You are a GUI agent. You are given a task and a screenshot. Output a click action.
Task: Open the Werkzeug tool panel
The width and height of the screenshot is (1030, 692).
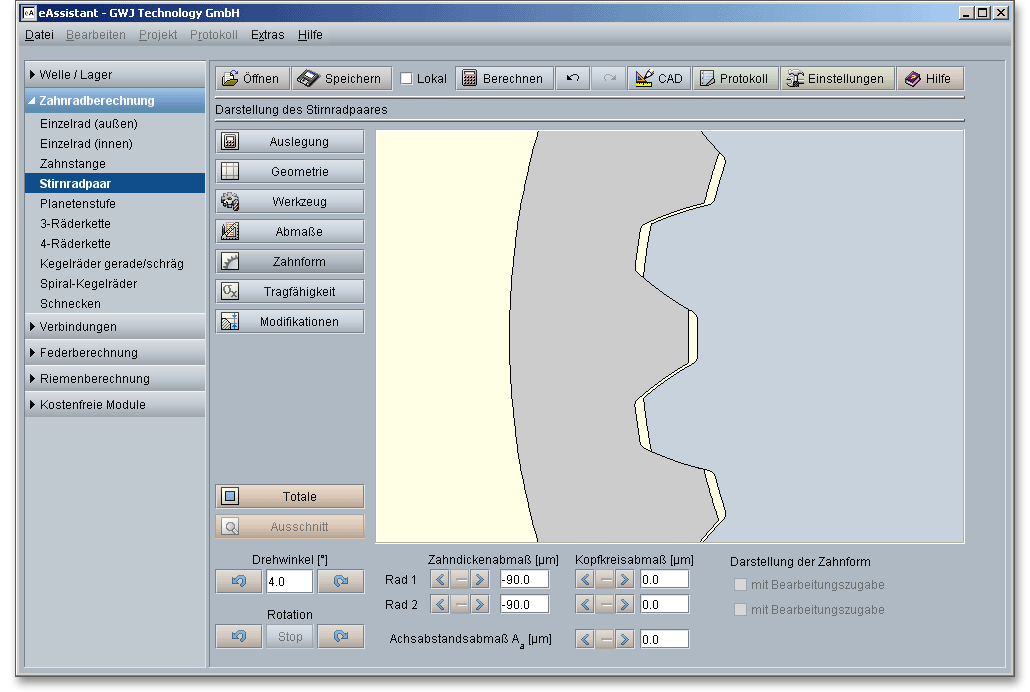pyautogui.click(x=289, y=202)
